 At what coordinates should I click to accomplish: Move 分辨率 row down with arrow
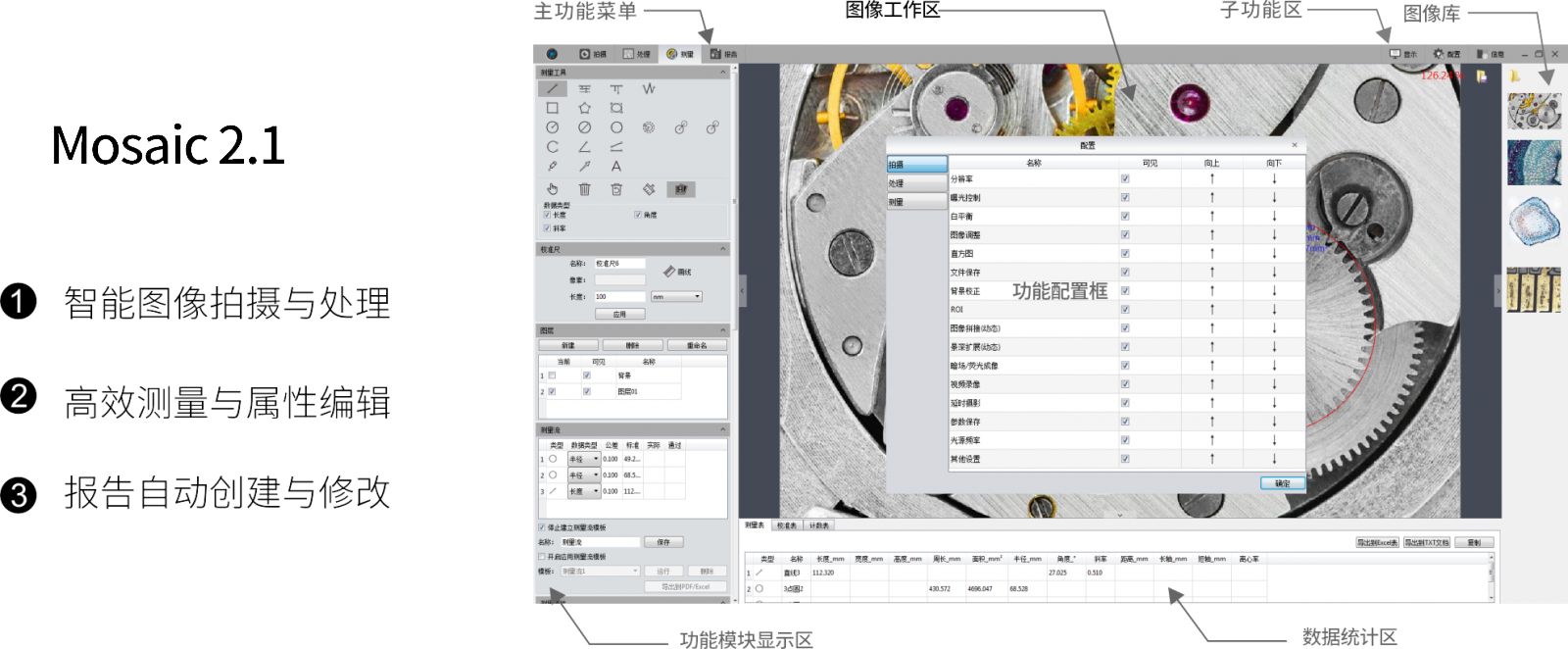click(x=1274, y=178)
